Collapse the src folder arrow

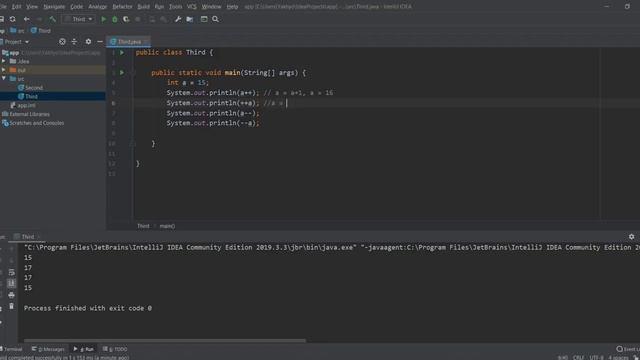pos(4,79)
